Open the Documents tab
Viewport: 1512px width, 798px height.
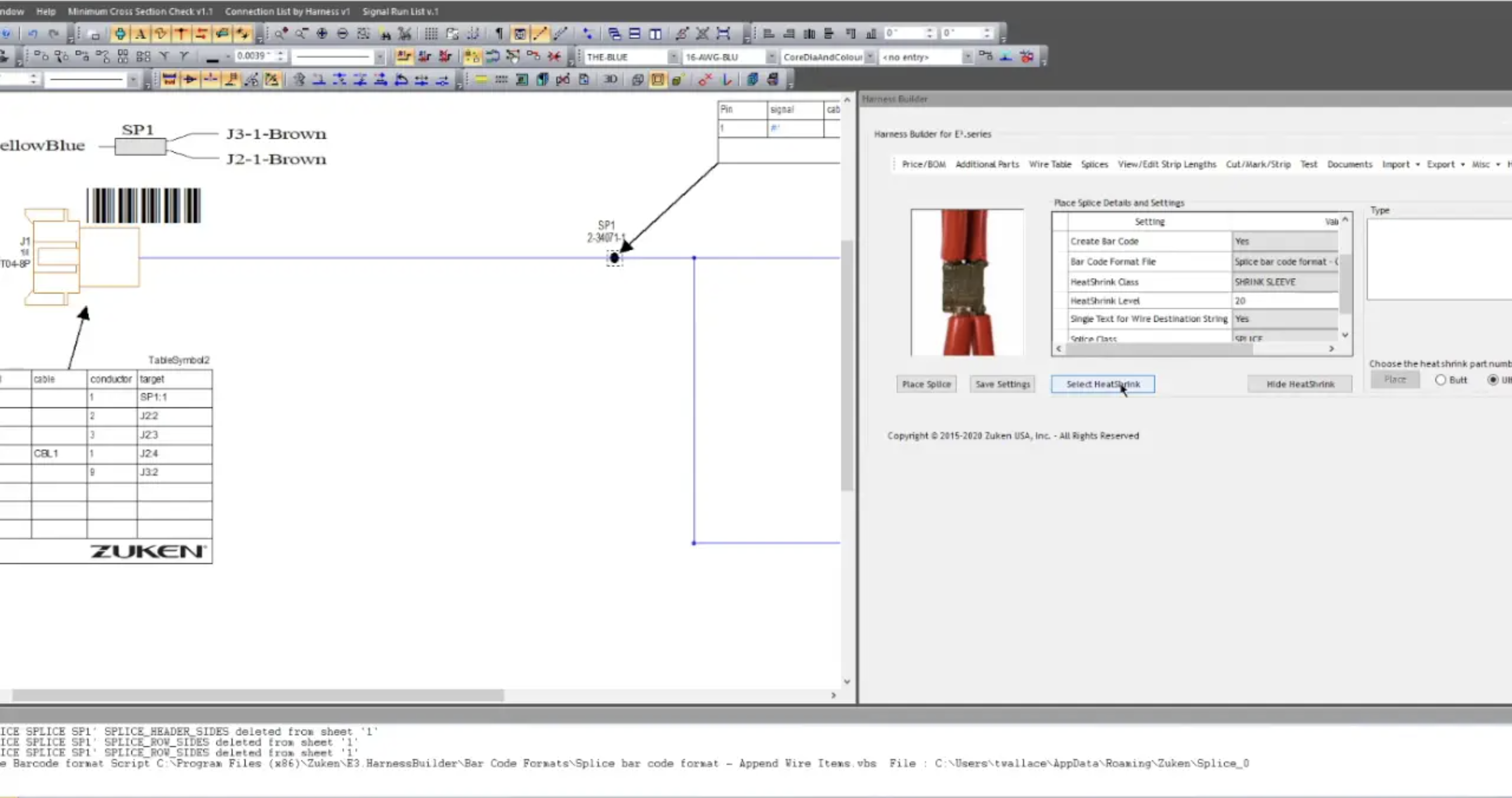(1350, 164)
